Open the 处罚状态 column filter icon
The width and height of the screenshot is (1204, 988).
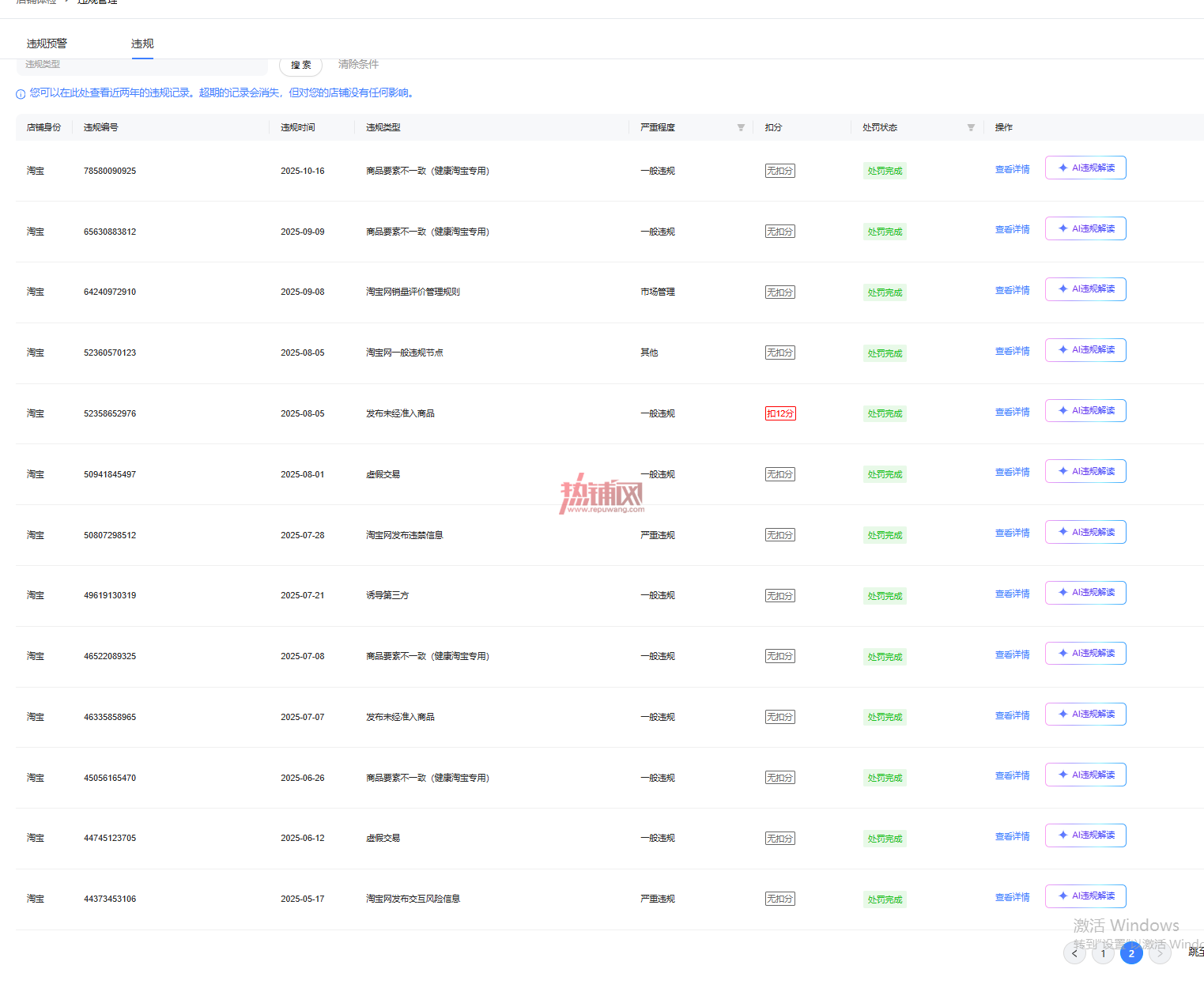click(971, 127)
